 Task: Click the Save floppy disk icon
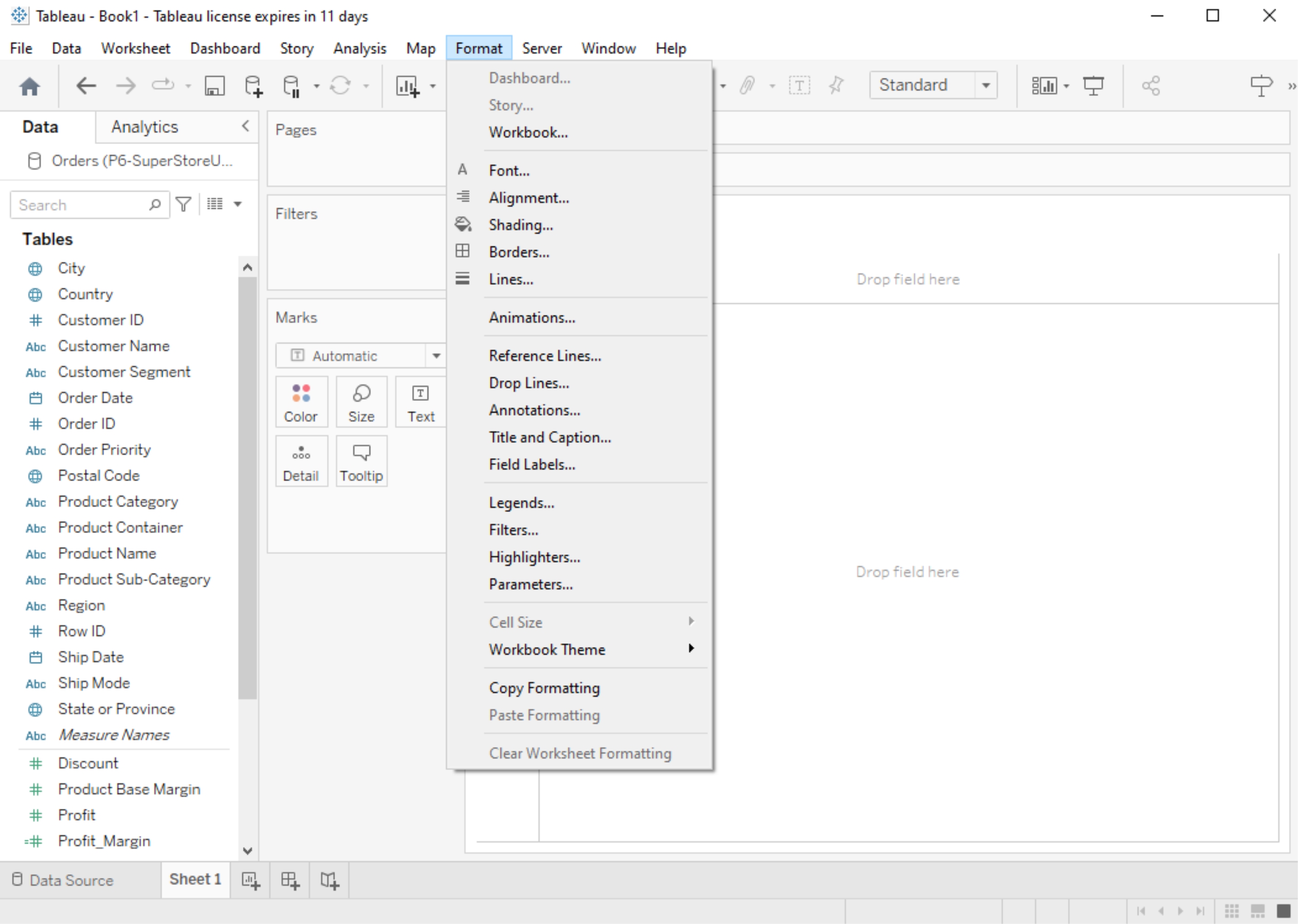coord(214,86)
